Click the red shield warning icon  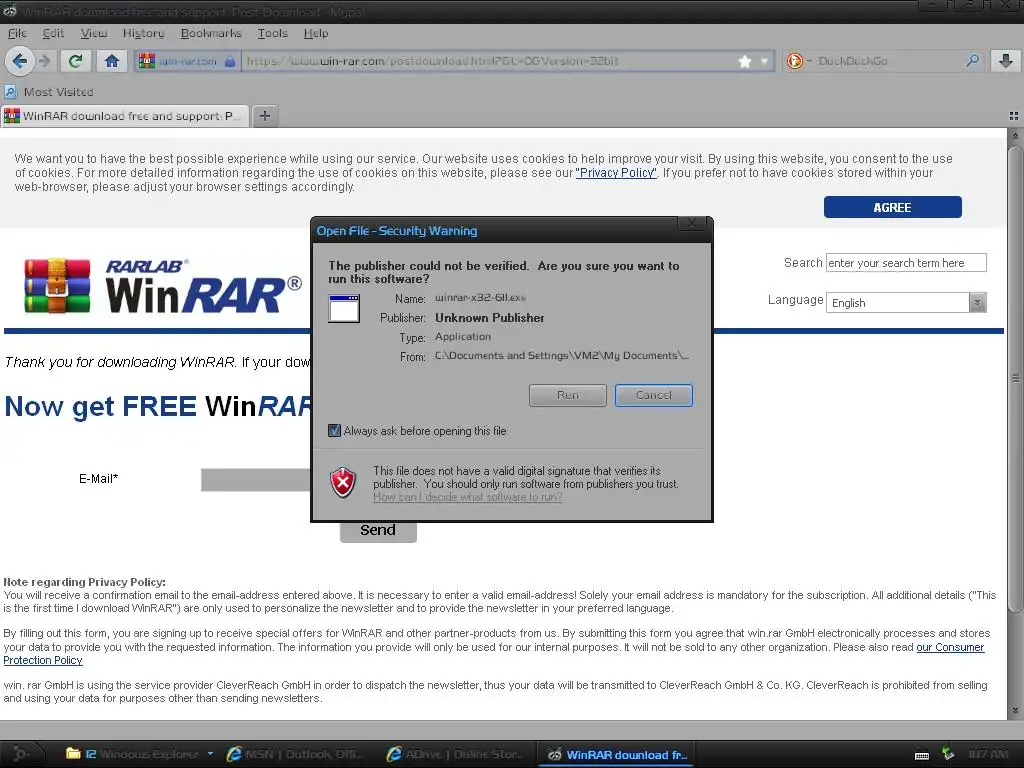pyautogui.click(x=343, y=483)
